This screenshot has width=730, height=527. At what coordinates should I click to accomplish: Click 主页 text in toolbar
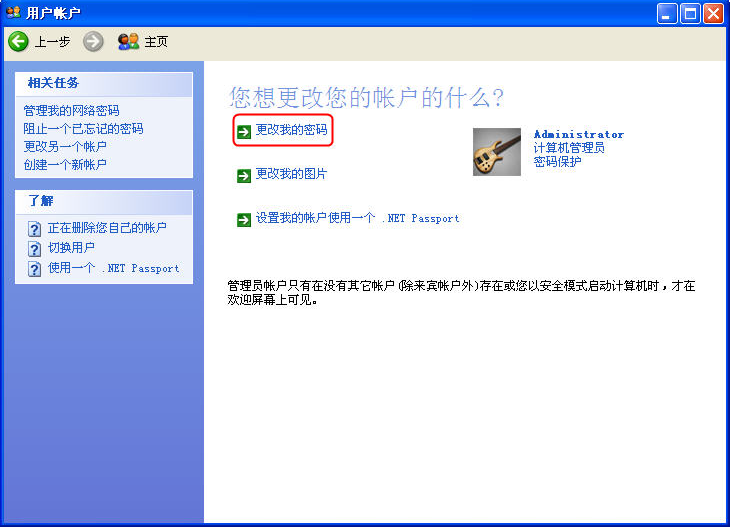point(156,42)
